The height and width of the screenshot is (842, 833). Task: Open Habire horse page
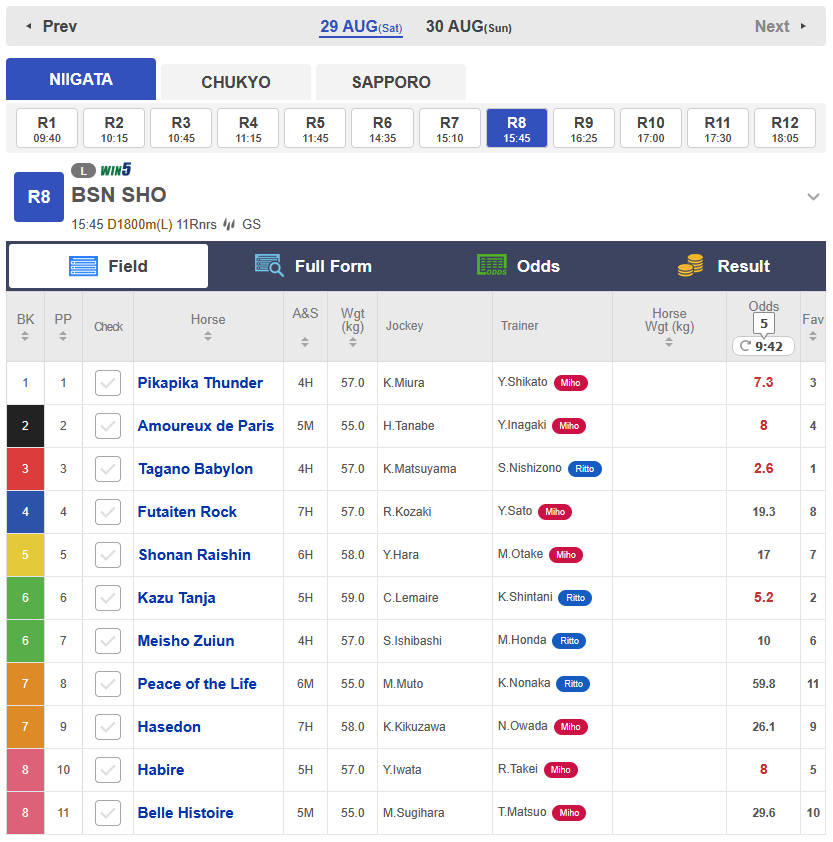pyautogui.click(x=161, y=770)
